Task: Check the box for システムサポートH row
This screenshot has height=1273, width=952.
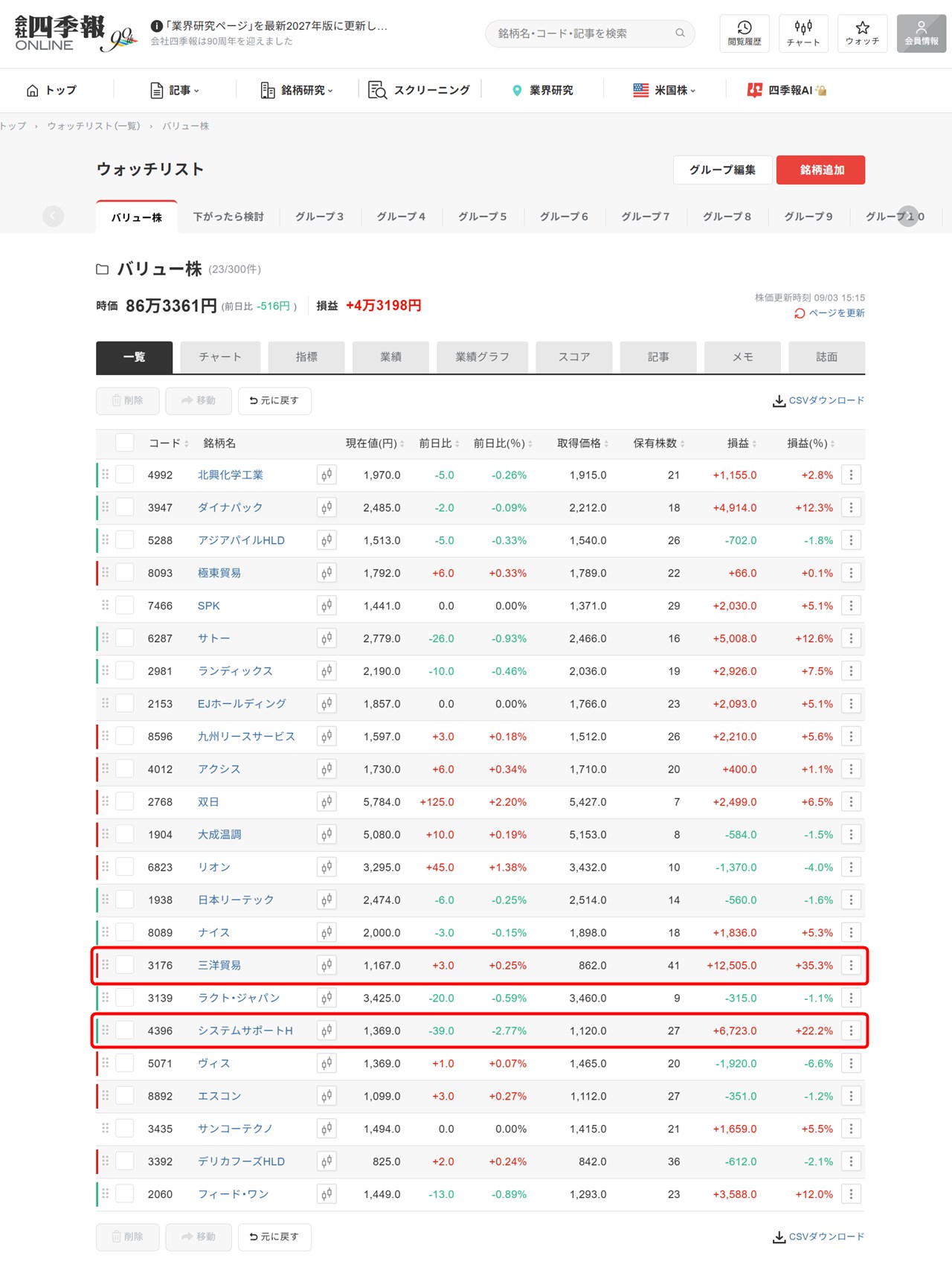Action: (x=125, y=1030)
